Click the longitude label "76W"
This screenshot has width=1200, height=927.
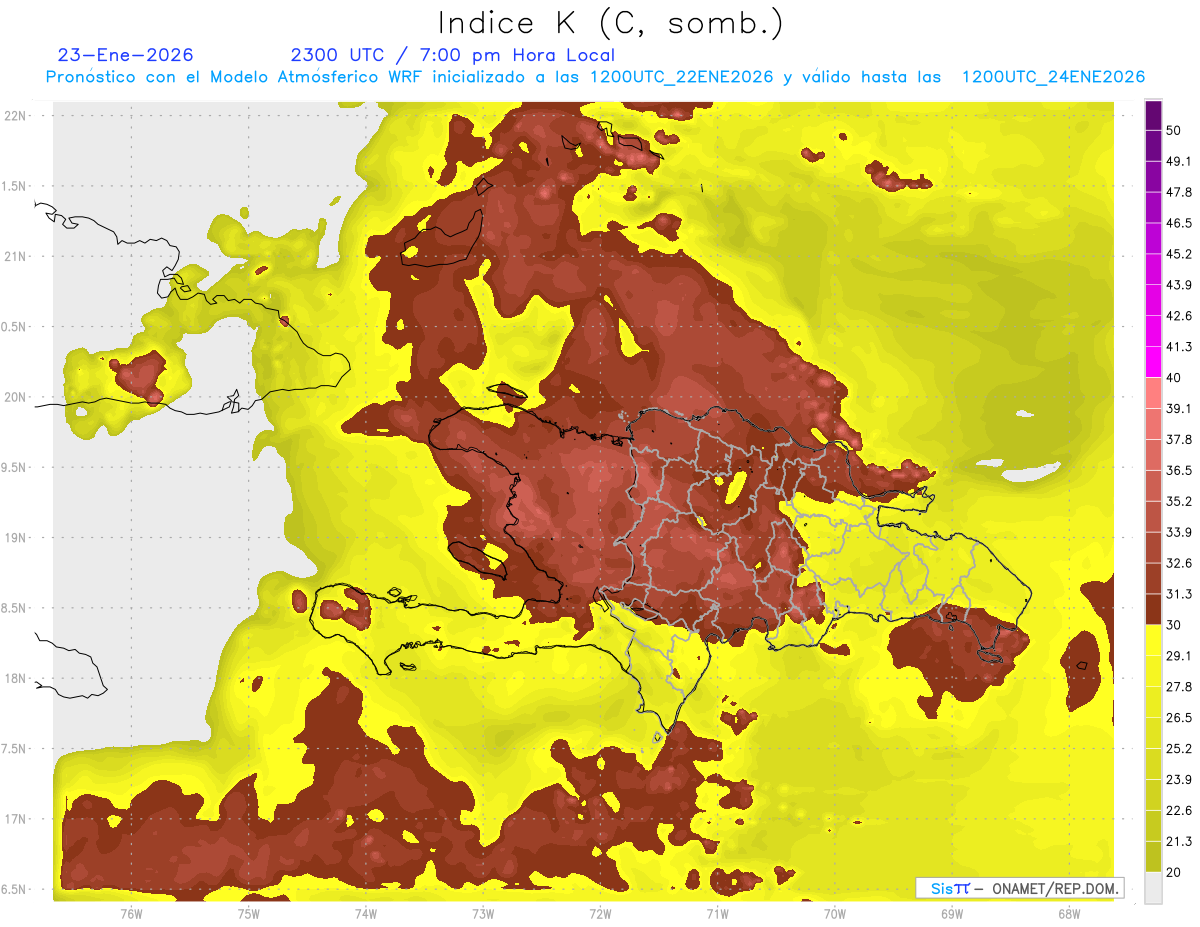point(131,914)
